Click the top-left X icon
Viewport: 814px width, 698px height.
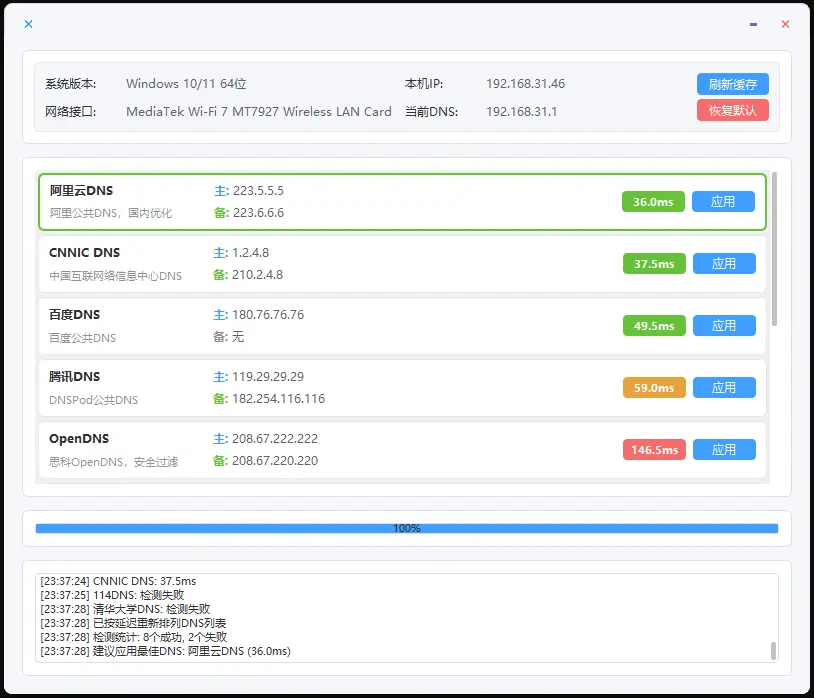pos(28,24)
